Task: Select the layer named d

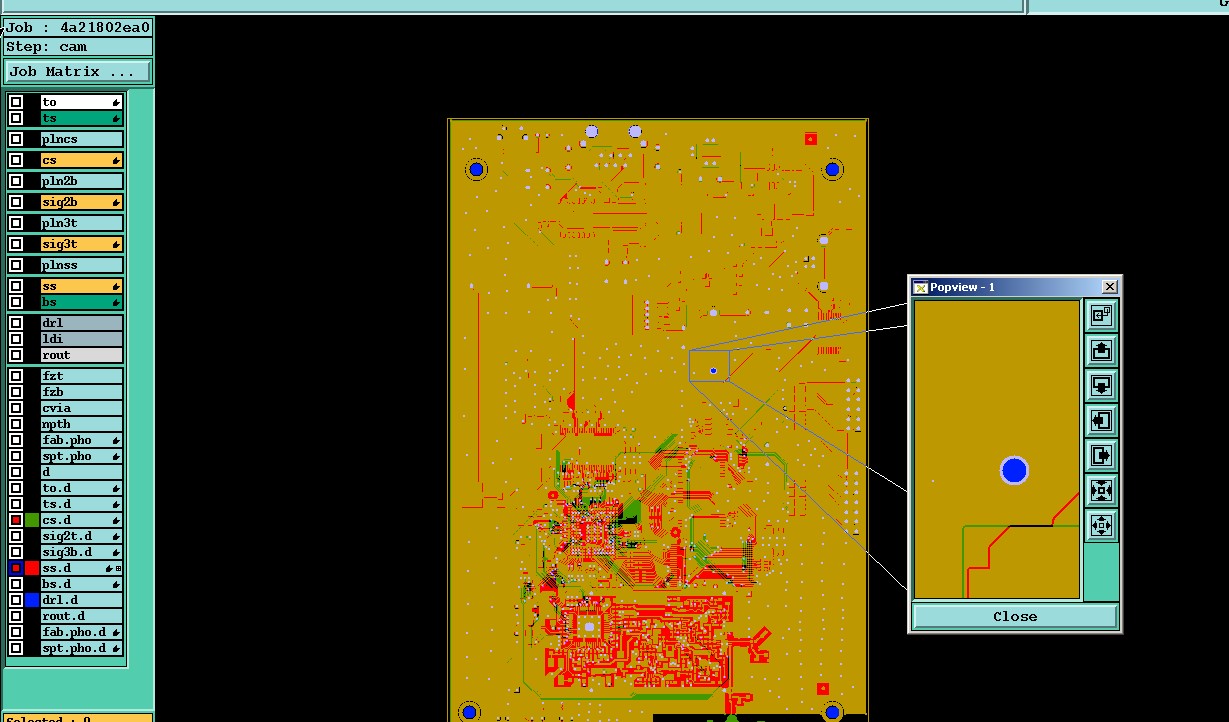Action: point(82,472)
